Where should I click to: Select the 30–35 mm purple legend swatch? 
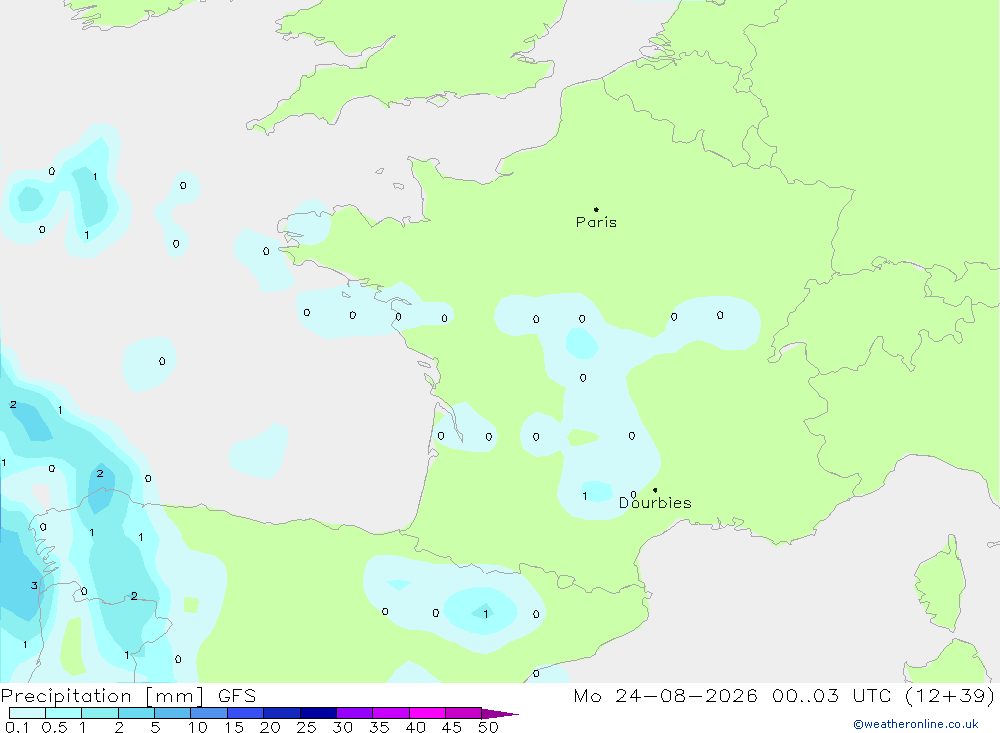pos(354,713)
